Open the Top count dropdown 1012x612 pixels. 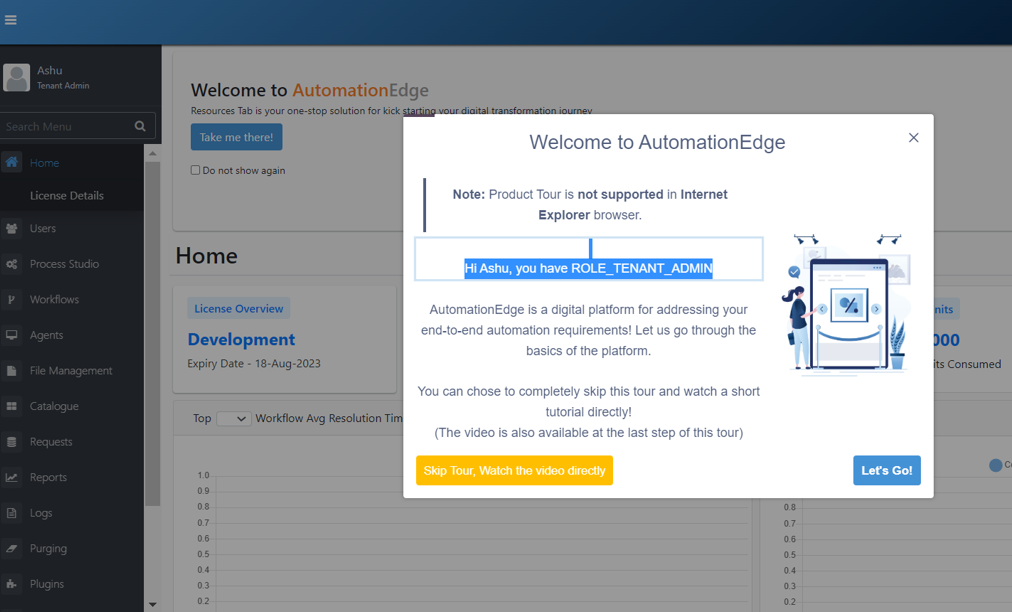(x=233, y=418)
